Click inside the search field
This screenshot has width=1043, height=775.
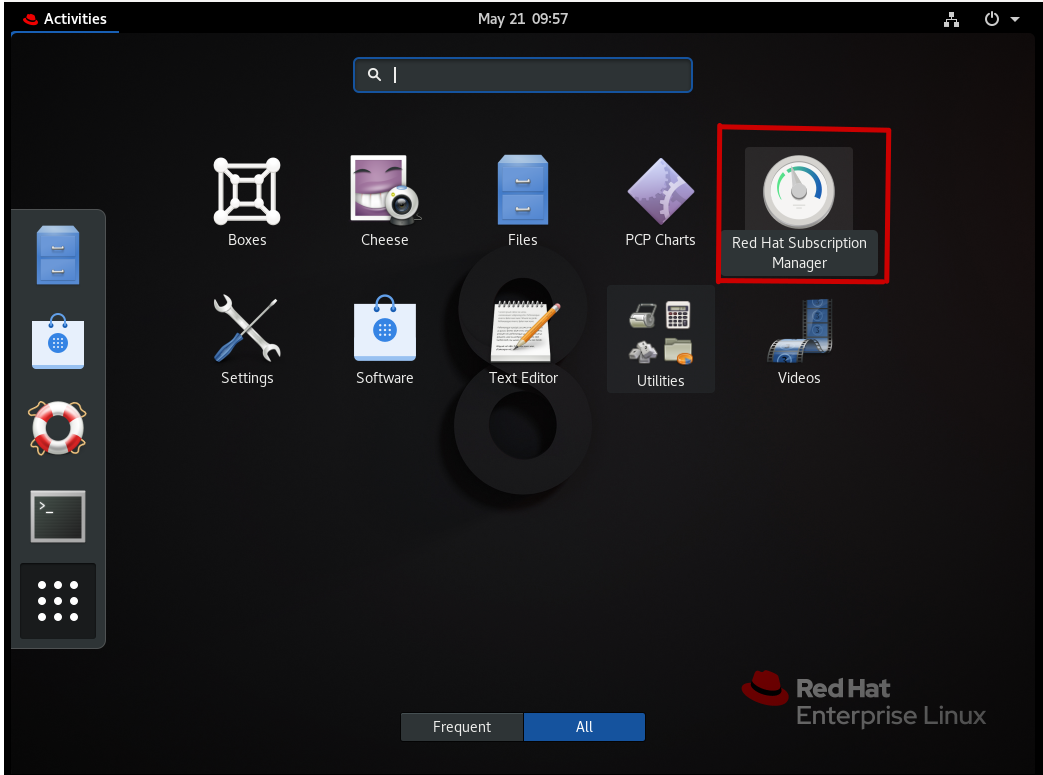tap(522, 75)
